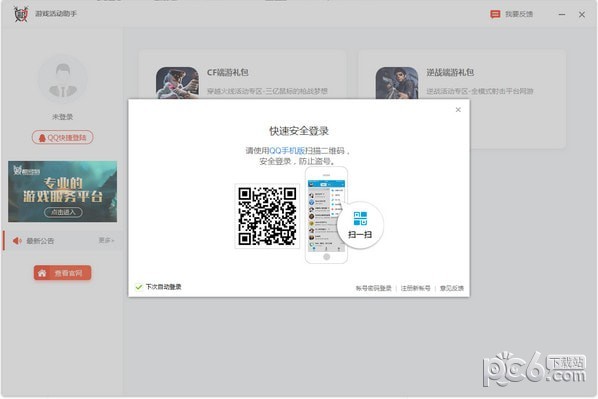598x399 pixels.
Task: Open the 逆战端游礼包 game icon
Action: tap(397, 83)
